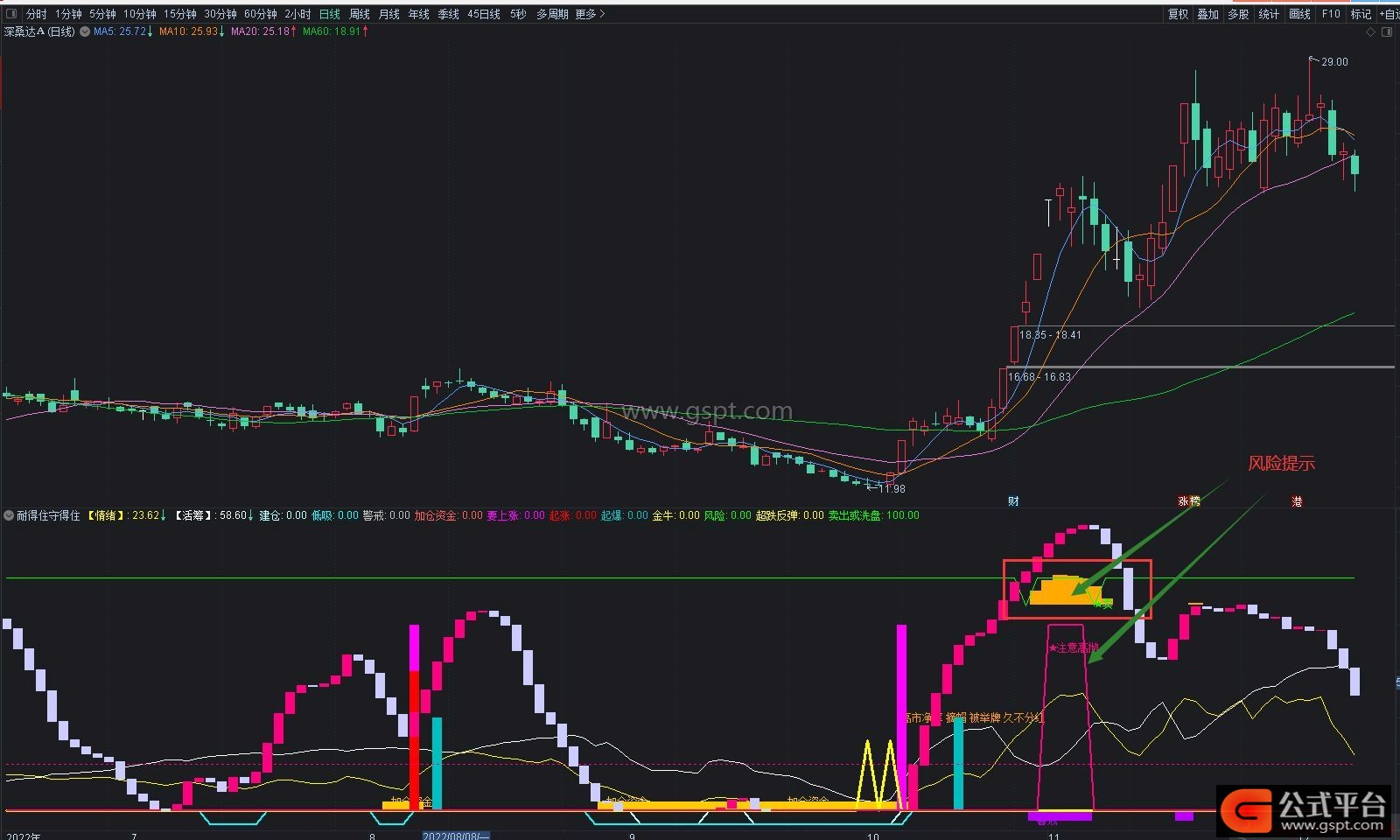Select the 日线 daily chart tab
The width and height of the screenshot is (1400, 840).
coord(329,14)
